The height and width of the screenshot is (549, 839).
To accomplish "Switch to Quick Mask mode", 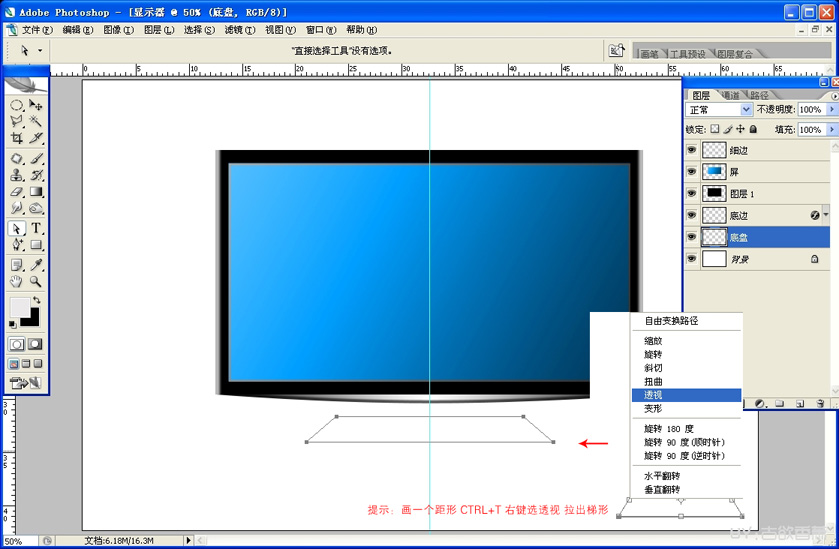I will tap(35, 344).
